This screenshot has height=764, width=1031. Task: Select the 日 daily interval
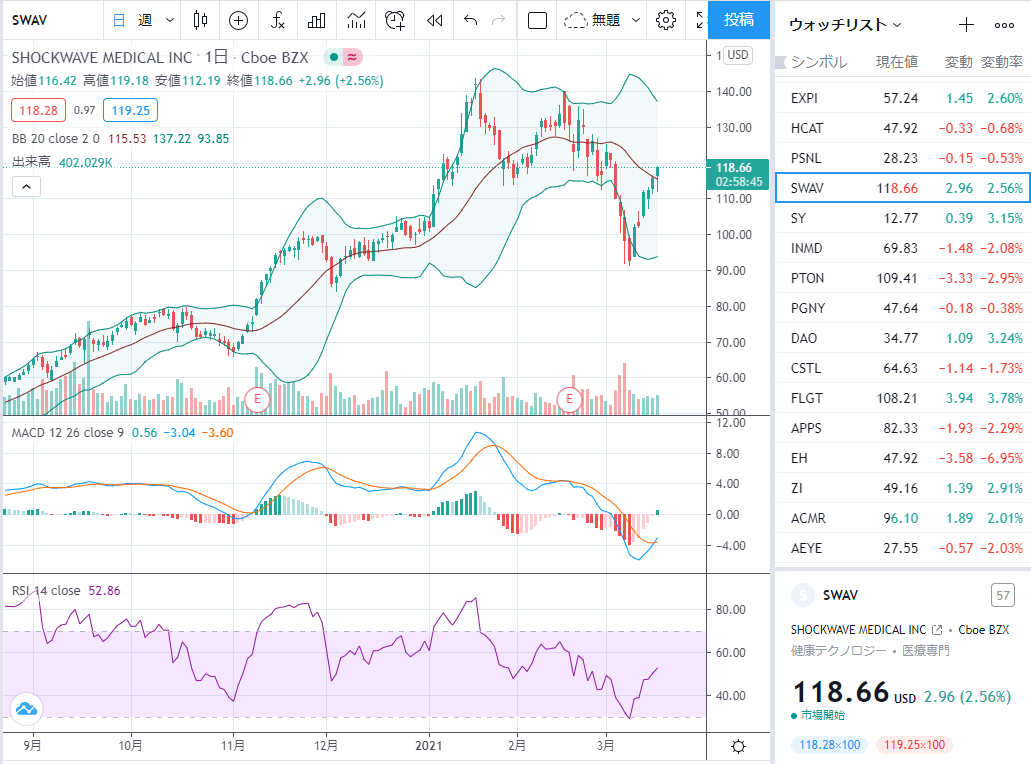pos(119,20)
